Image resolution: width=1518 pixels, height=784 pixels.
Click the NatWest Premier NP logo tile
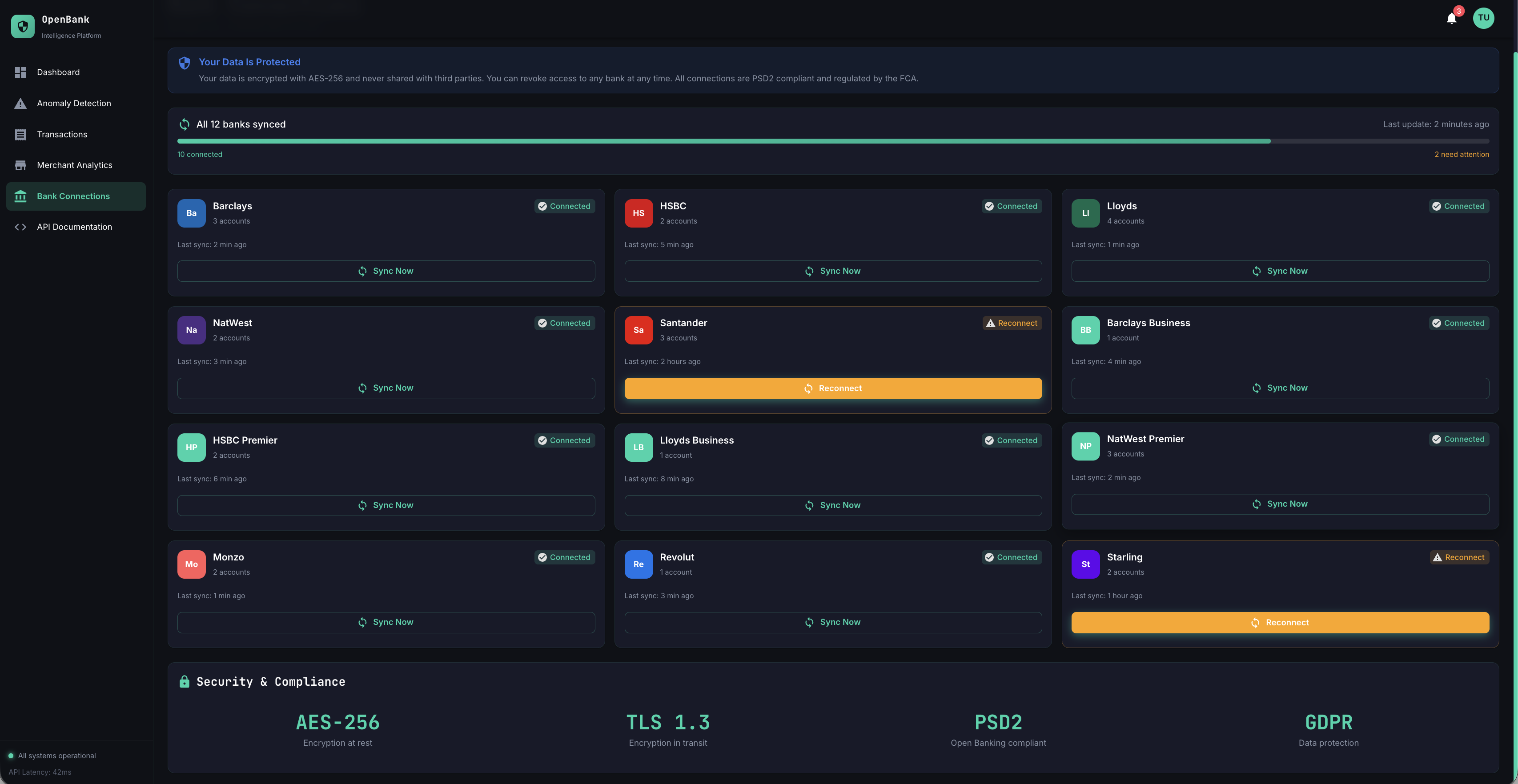[1085, 446]
